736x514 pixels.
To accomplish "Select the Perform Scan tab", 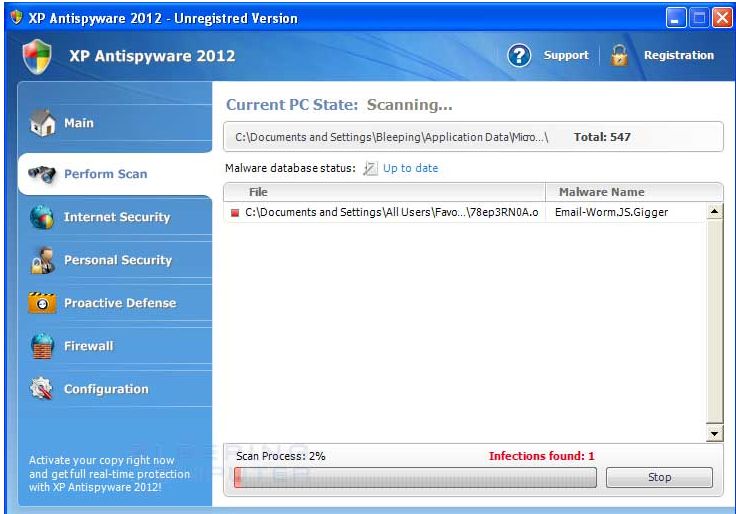I will [x=115, y=174].
